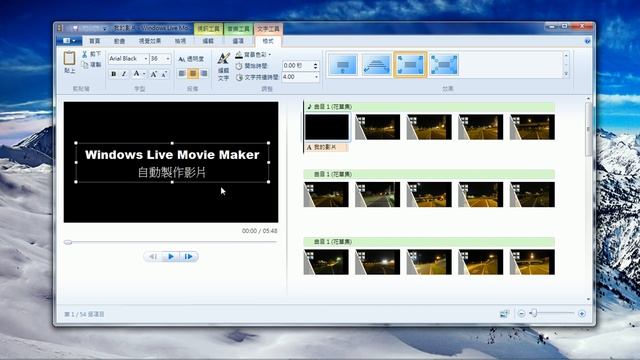
Task: Zoom in the timeline with plus button
Action: pos(582,313)
